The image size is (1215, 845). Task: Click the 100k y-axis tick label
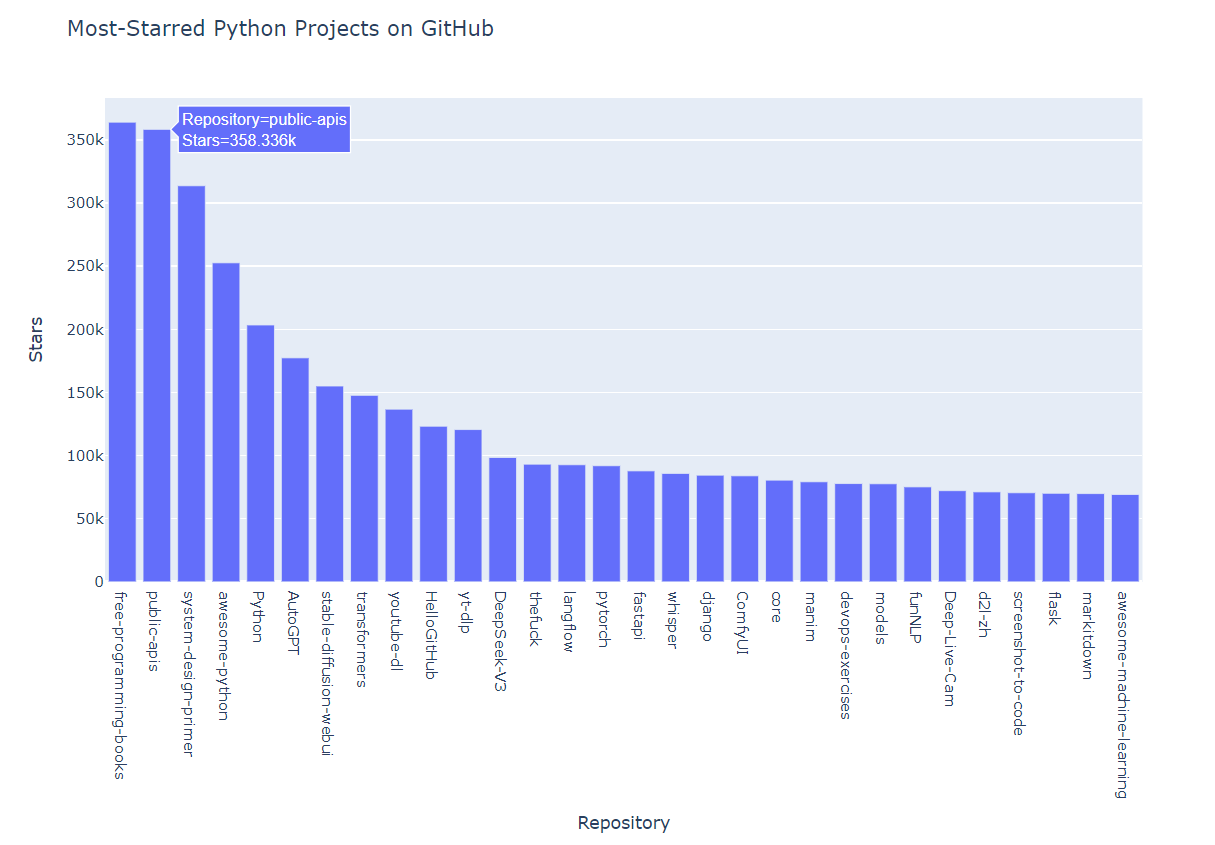(x=85, y=455)
